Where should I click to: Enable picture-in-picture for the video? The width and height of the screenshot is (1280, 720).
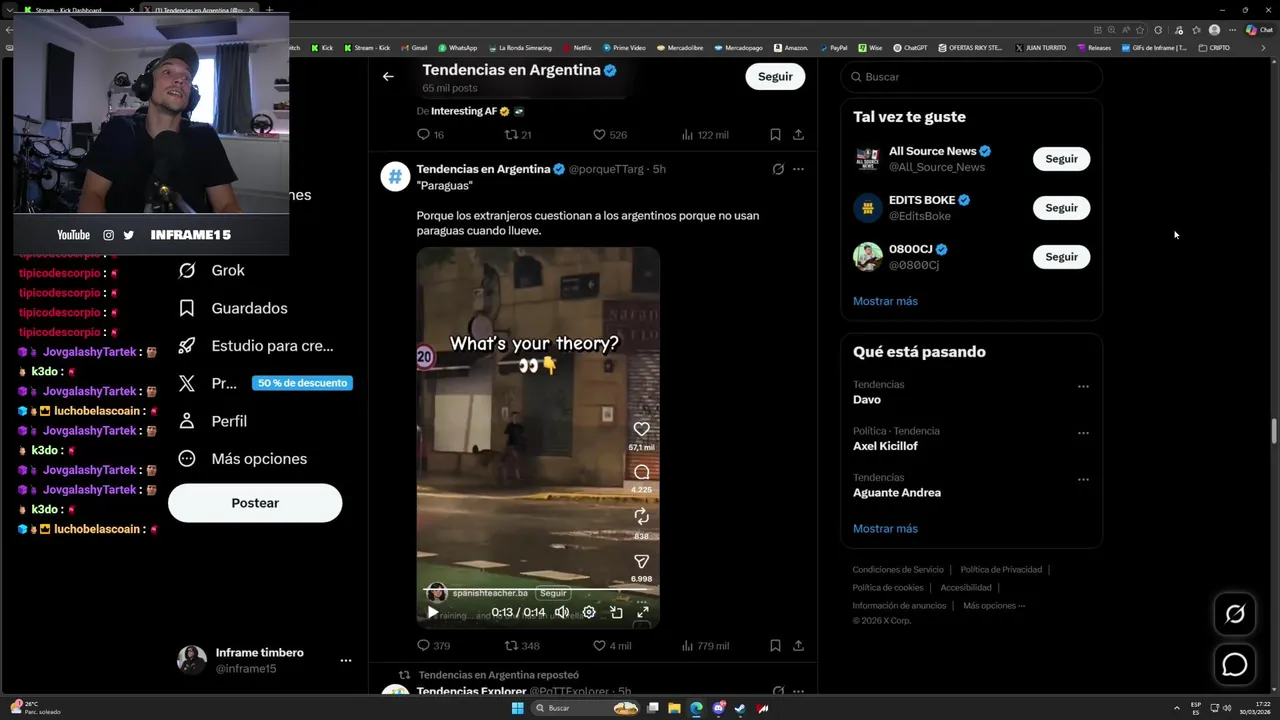tap(616, 612)
